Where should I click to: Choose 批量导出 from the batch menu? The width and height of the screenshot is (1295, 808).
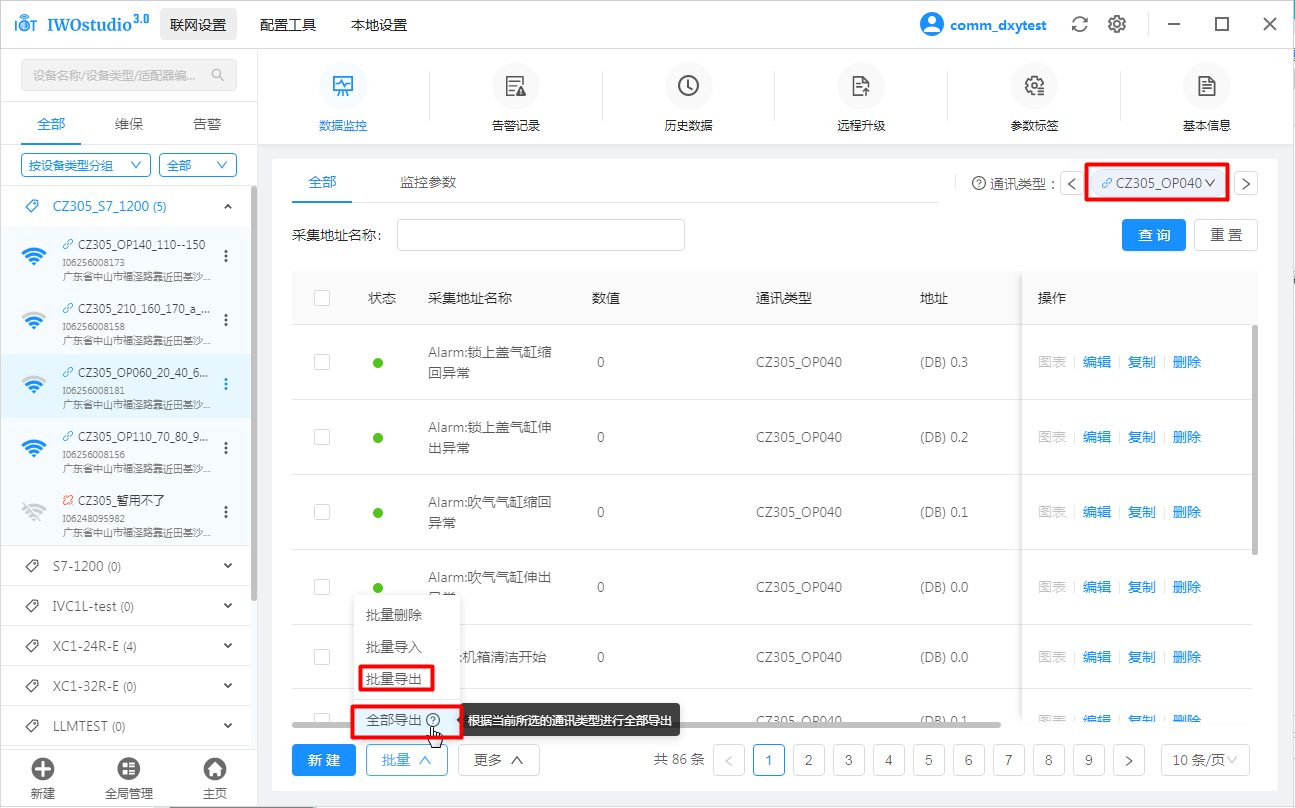(395, 679)
